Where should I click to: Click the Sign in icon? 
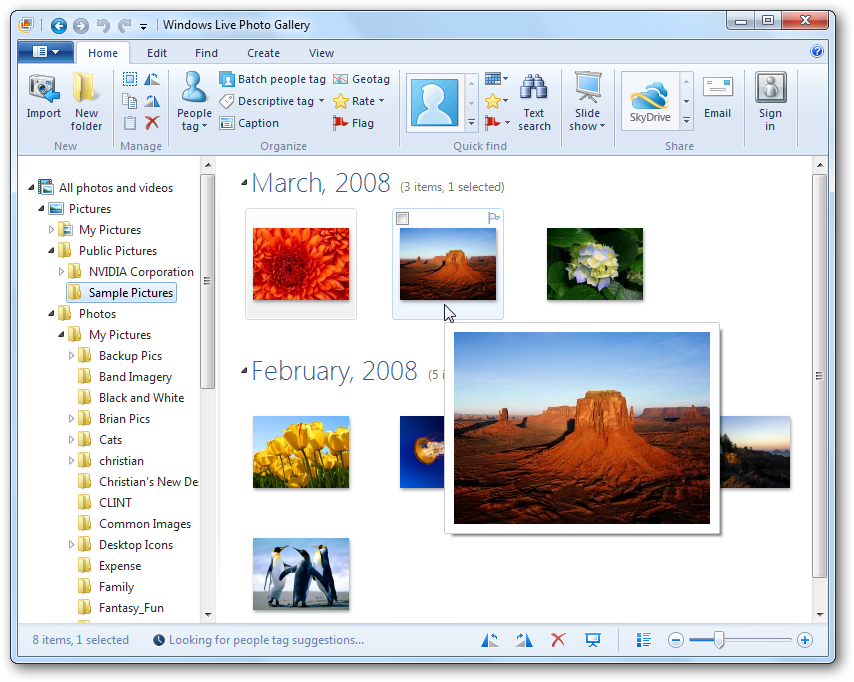pos(770,101)
